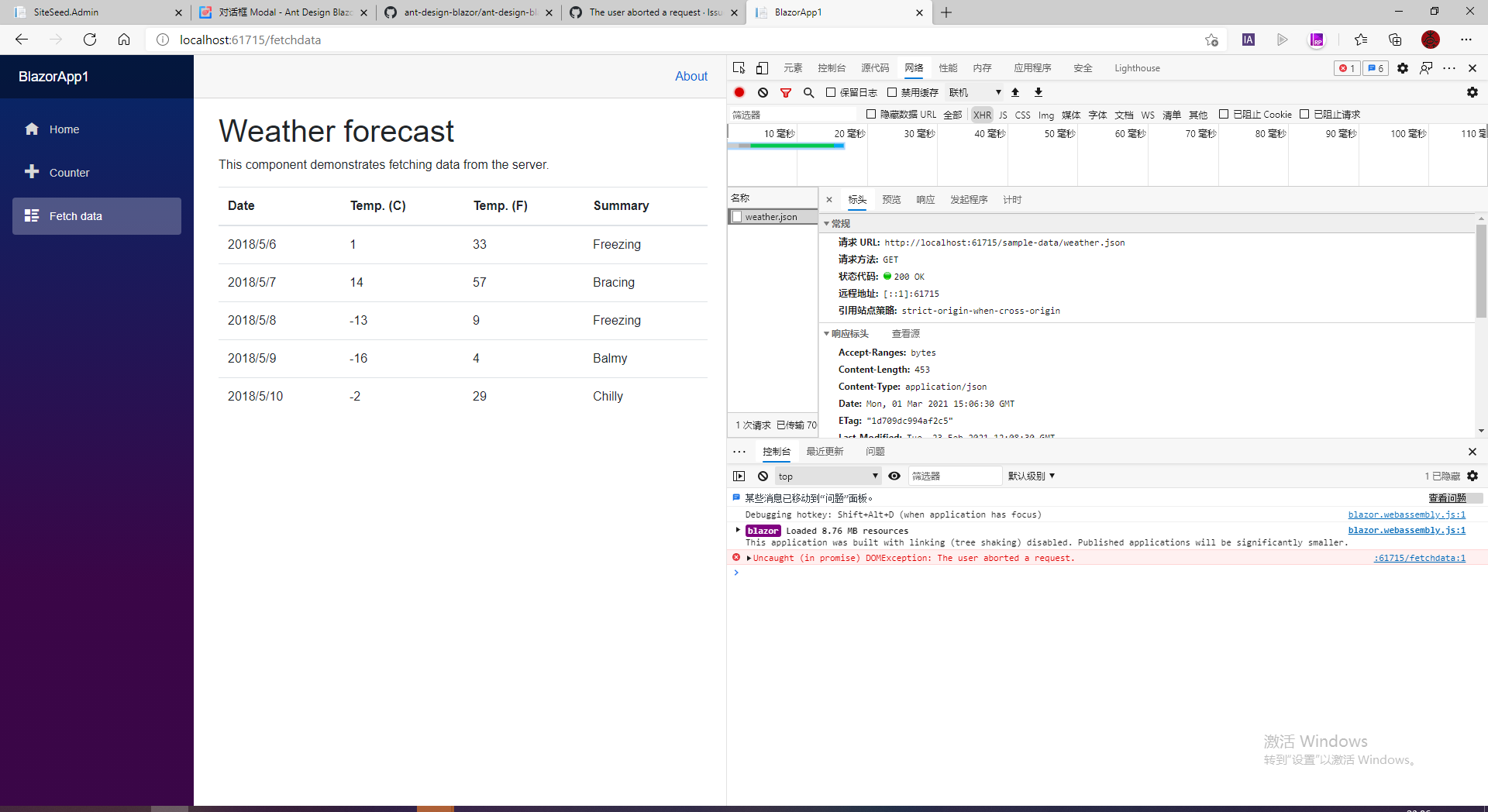Stop network recording with the red record button
The width and height of the screenshot is (1488, 812).
pyautogui.click(x=739, y=92)
